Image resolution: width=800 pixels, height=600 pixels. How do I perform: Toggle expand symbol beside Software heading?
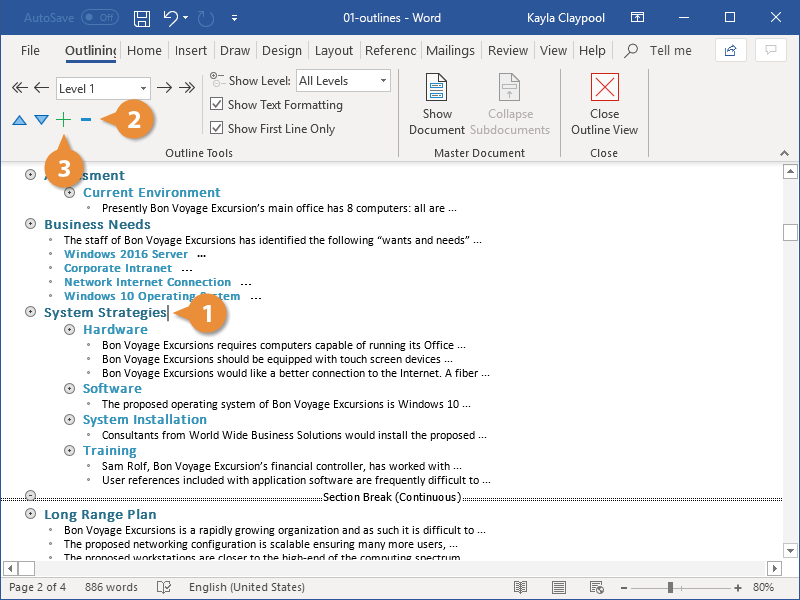point(69,389)
